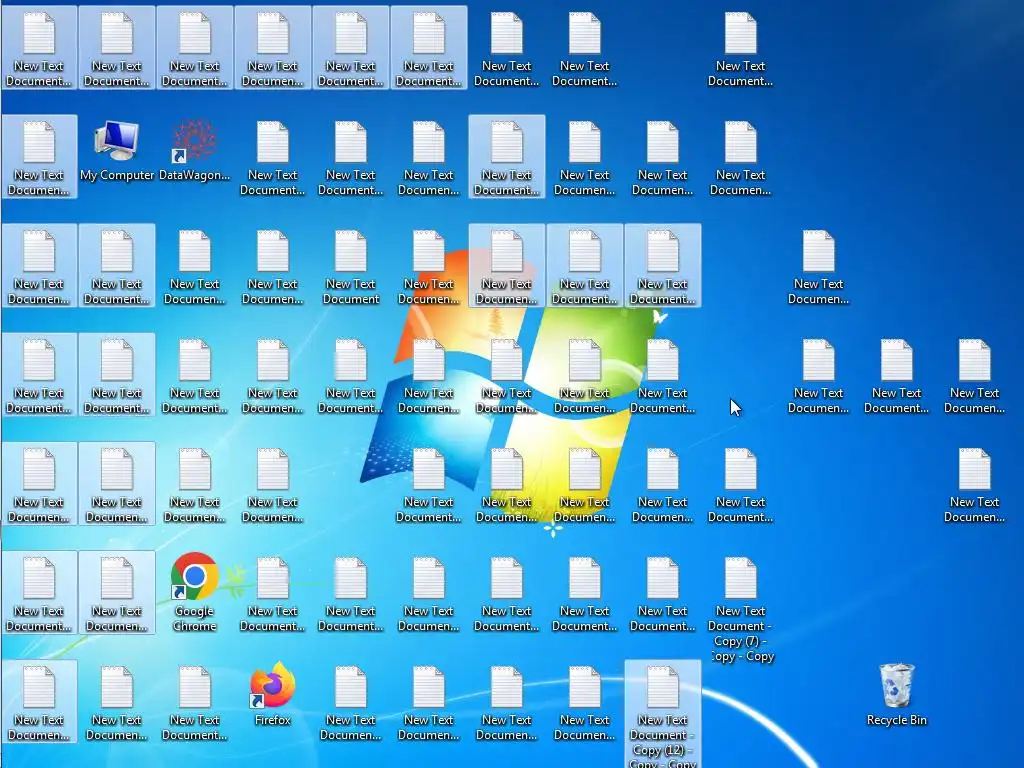Select the My Computer desktop icon
Viewport: 1024px width, 768px height.
click(x=117, y=152)
